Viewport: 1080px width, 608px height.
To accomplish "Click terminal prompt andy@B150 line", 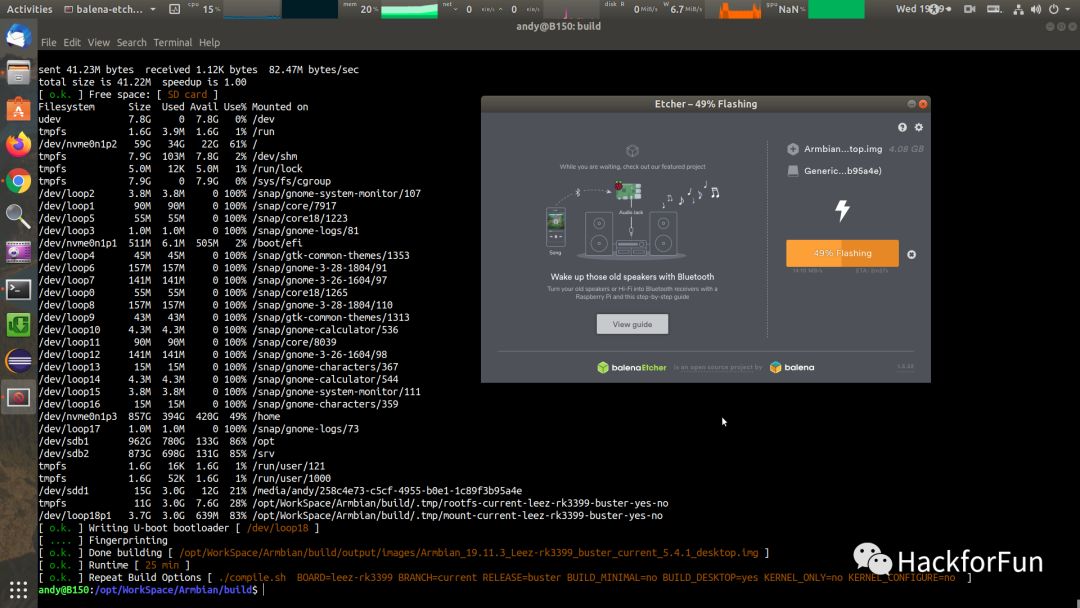I will click(148, 590).
